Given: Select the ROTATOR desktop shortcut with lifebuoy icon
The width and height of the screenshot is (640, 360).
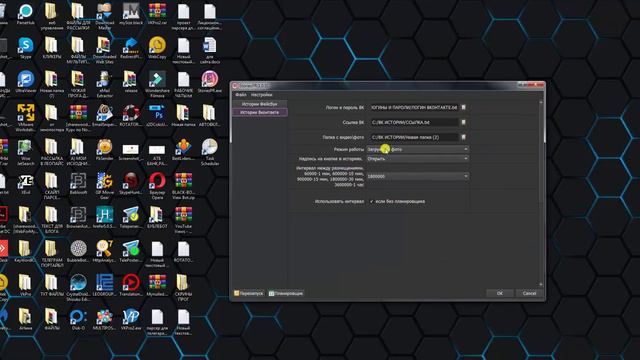Looking at the screenshot, I should click(131, 115).
